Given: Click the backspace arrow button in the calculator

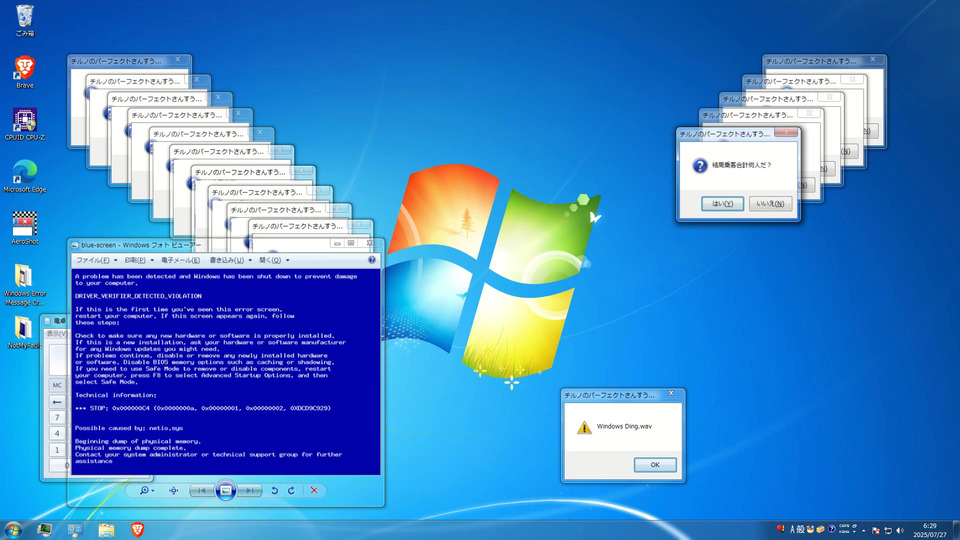Looking at the screenshot, I should click(57, 402).
